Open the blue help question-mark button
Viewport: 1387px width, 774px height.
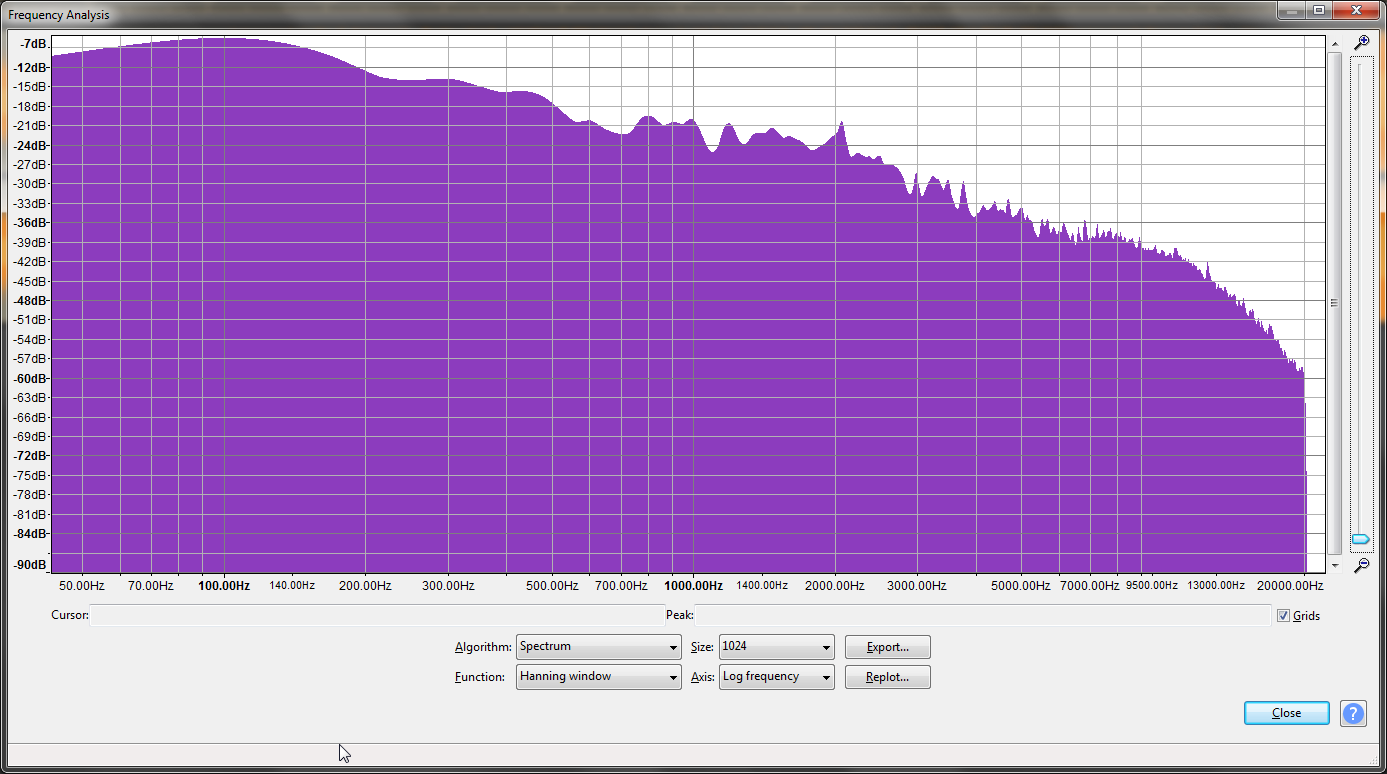tap(1353, 713)
